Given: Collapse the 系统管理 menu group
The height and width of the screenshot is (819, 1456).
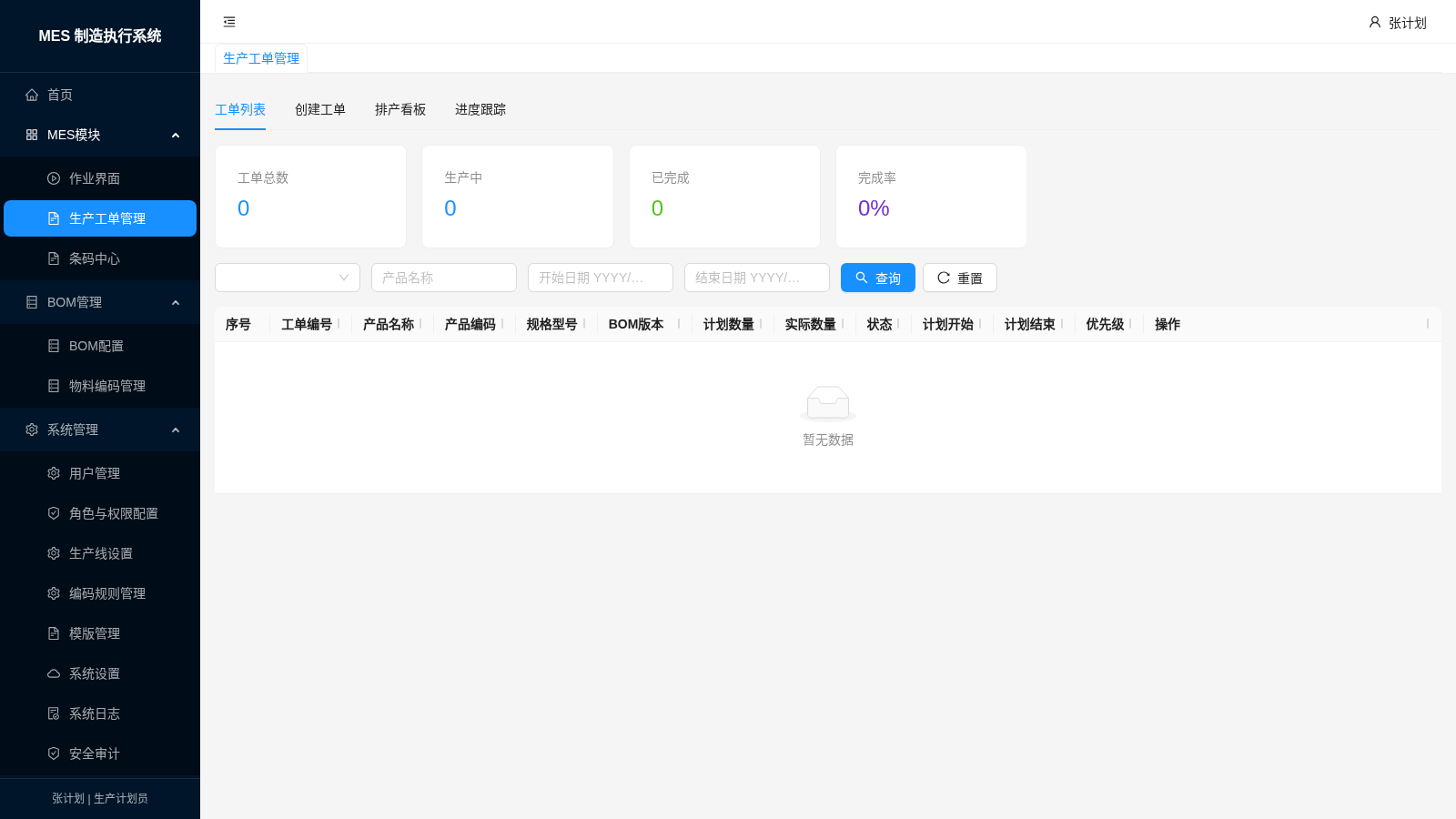Looking at the screenshot, I should click(176, 430).
